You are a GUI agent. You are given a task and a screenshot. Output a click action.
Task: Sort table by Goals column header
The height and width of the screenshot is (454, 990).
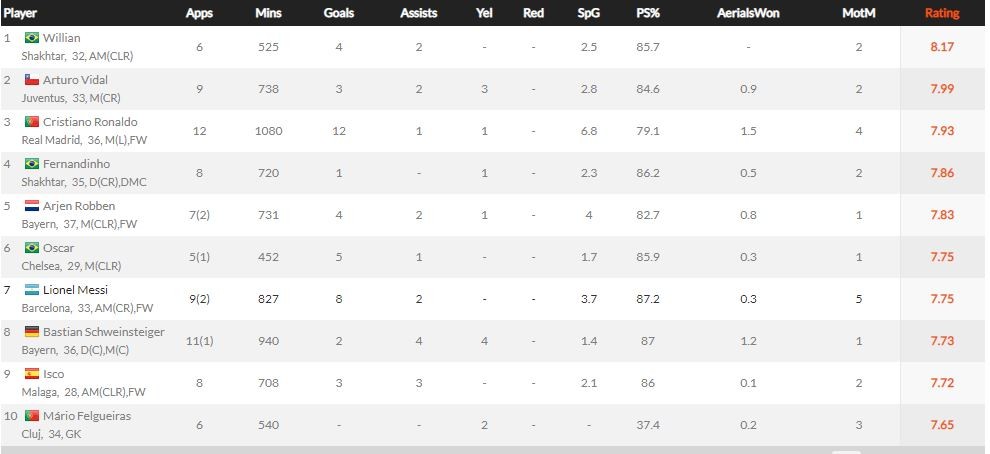(339, 13)
